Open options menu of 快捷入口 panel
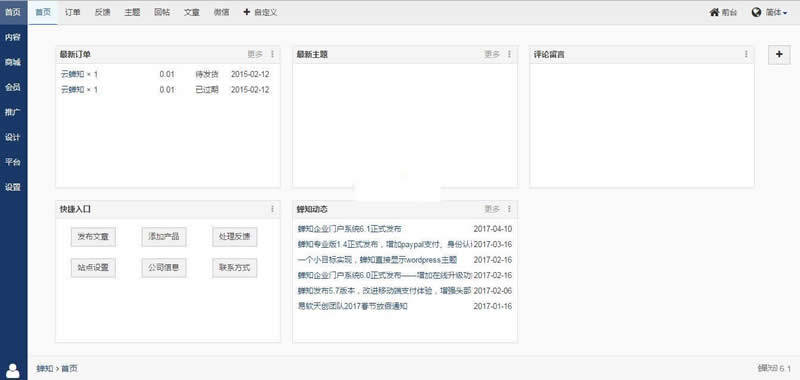Viewport: 800px width, 380px height. coord(272,209)
